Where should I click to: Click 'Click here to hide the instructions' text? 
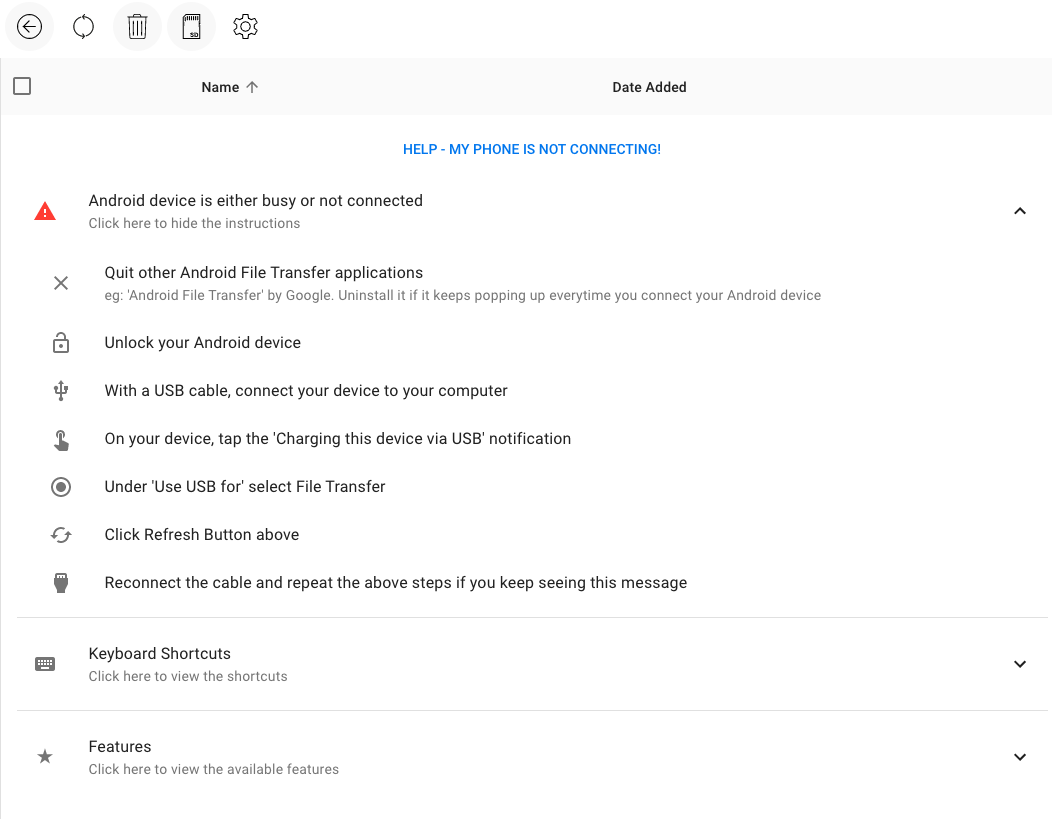194,223
